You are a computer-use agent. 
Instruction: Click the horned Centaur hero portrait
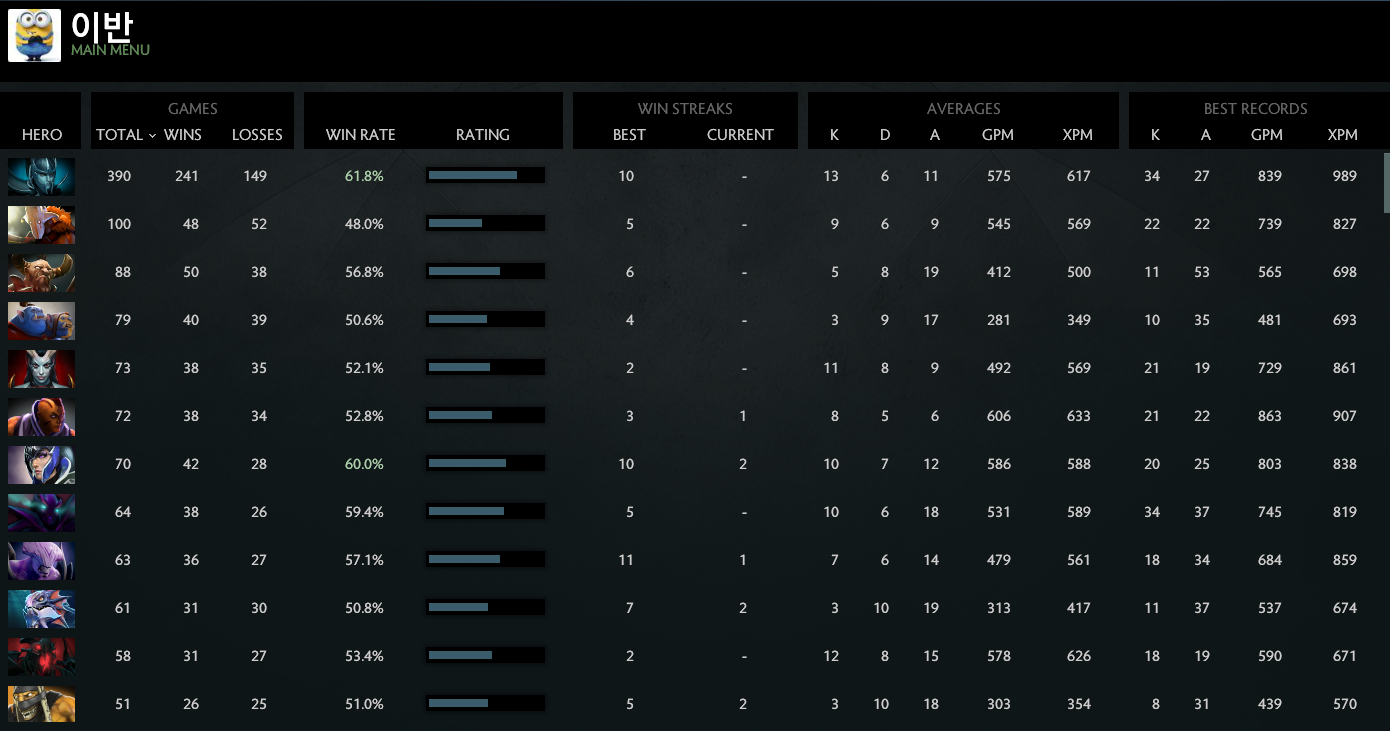[x=41, y=272]
